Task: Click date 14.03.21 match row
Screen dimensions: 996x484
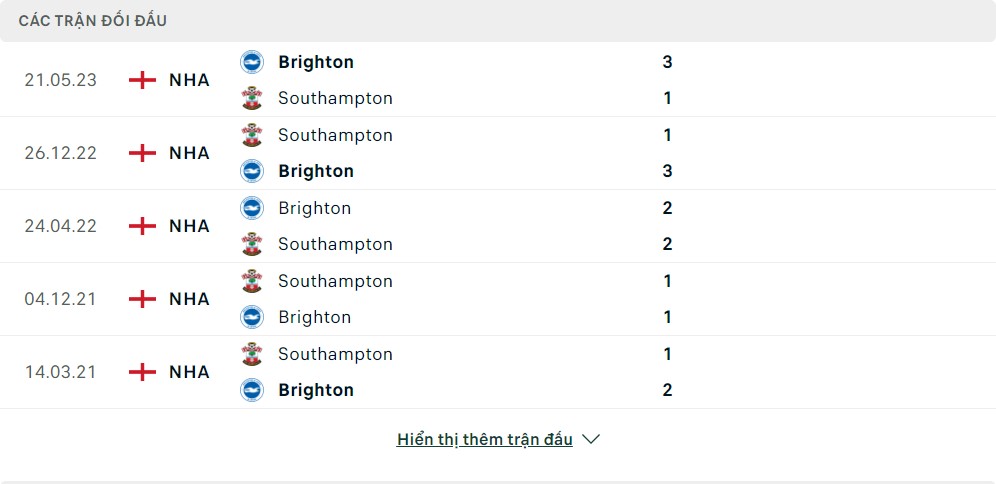Action: 61,372
